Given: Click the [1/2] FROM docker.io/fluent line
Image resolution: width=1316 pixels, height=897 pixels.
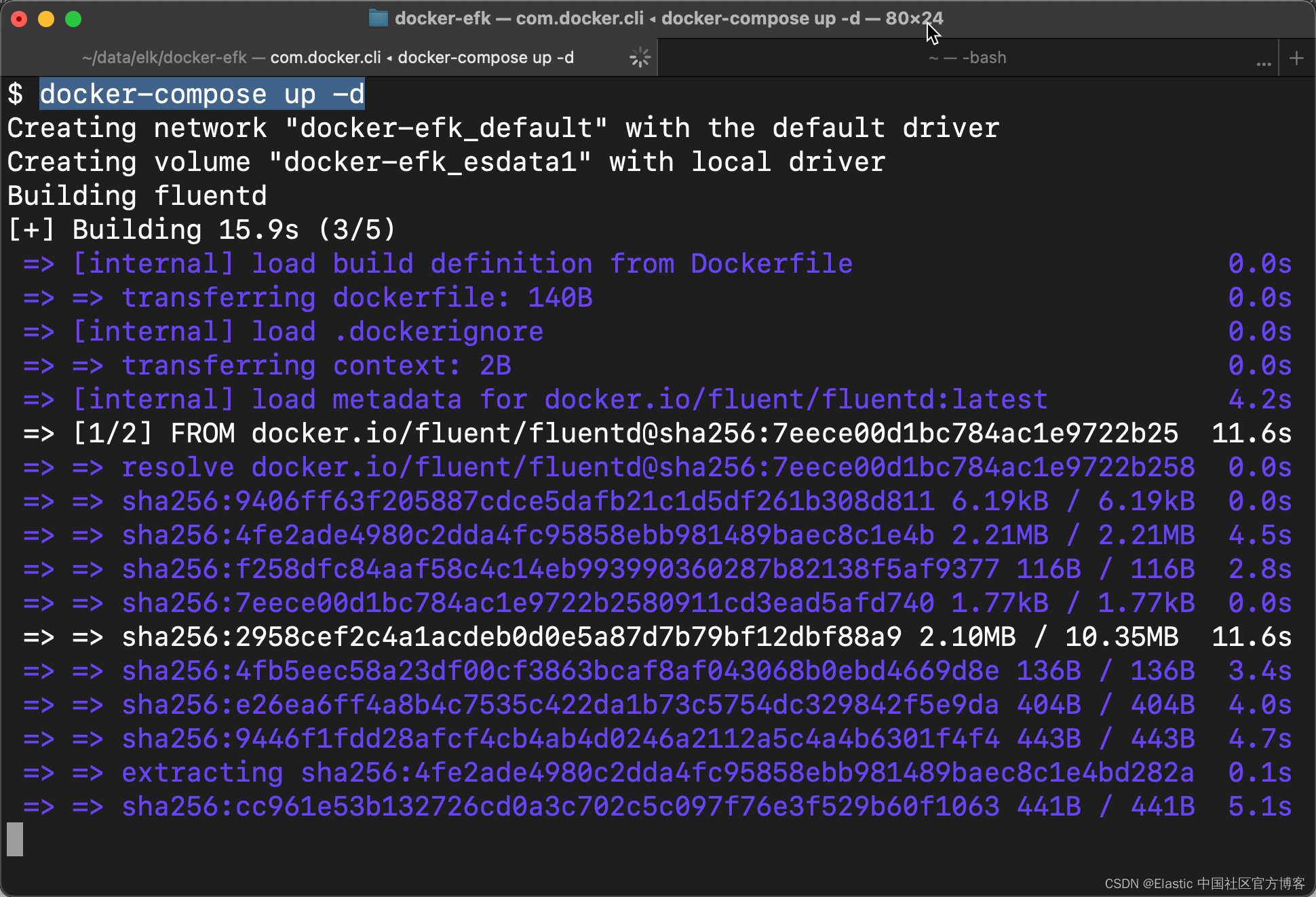Looking at the screenshot, I should tap(600, 434).
